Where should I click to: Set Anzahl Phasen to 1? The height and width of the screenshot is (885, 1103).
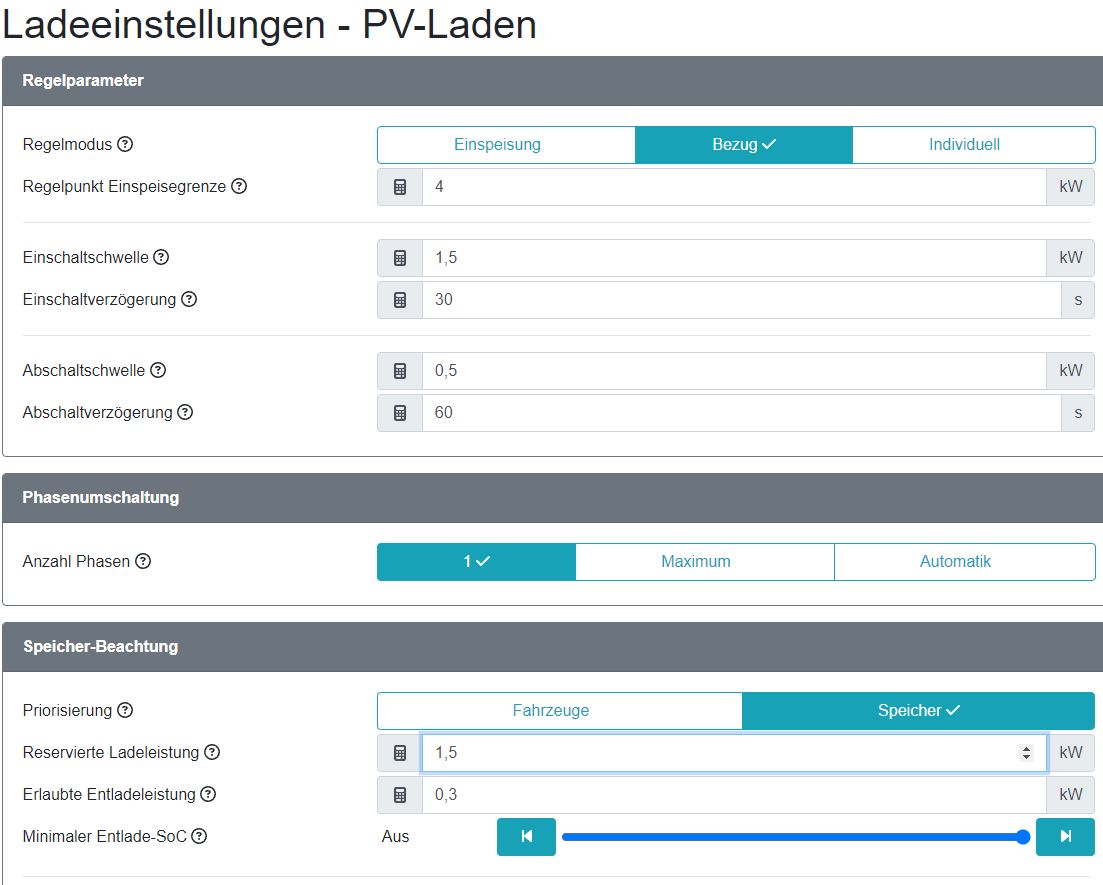coord(476,561)
